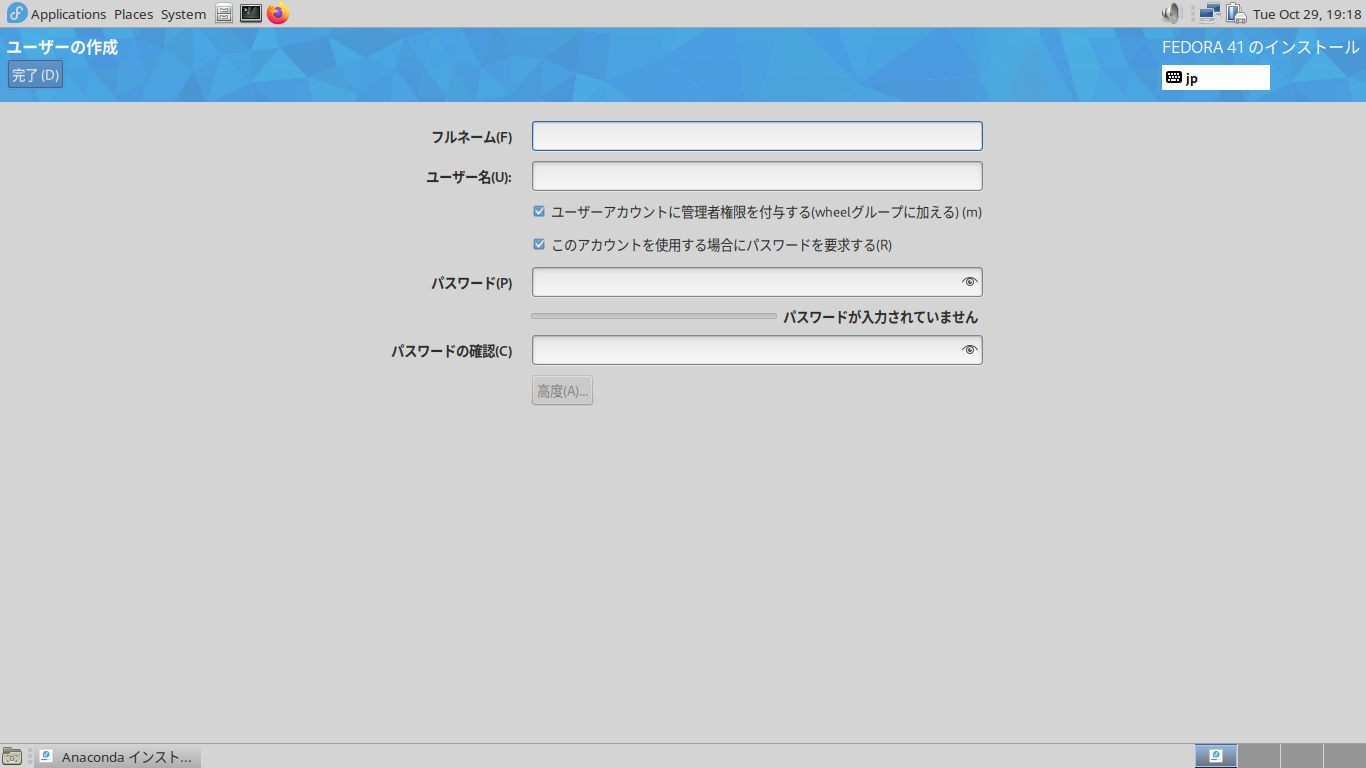1366x768 pixels.
Task: Show password with eye icon in パスワード field
Action: 968,282
